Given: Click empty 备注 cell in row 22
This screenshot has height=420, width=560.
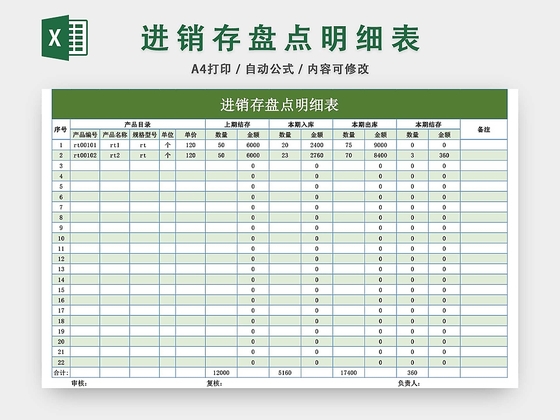Looking at the screenshot, I should click(x=484, y=362).
